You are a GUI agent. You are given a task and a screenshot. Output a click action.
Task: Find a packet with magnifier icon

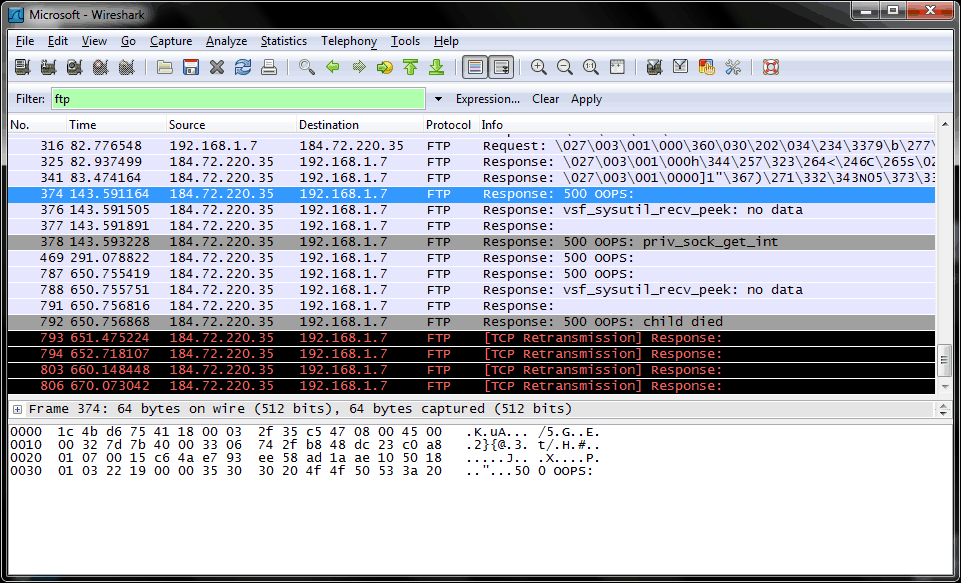click(307, 67)
